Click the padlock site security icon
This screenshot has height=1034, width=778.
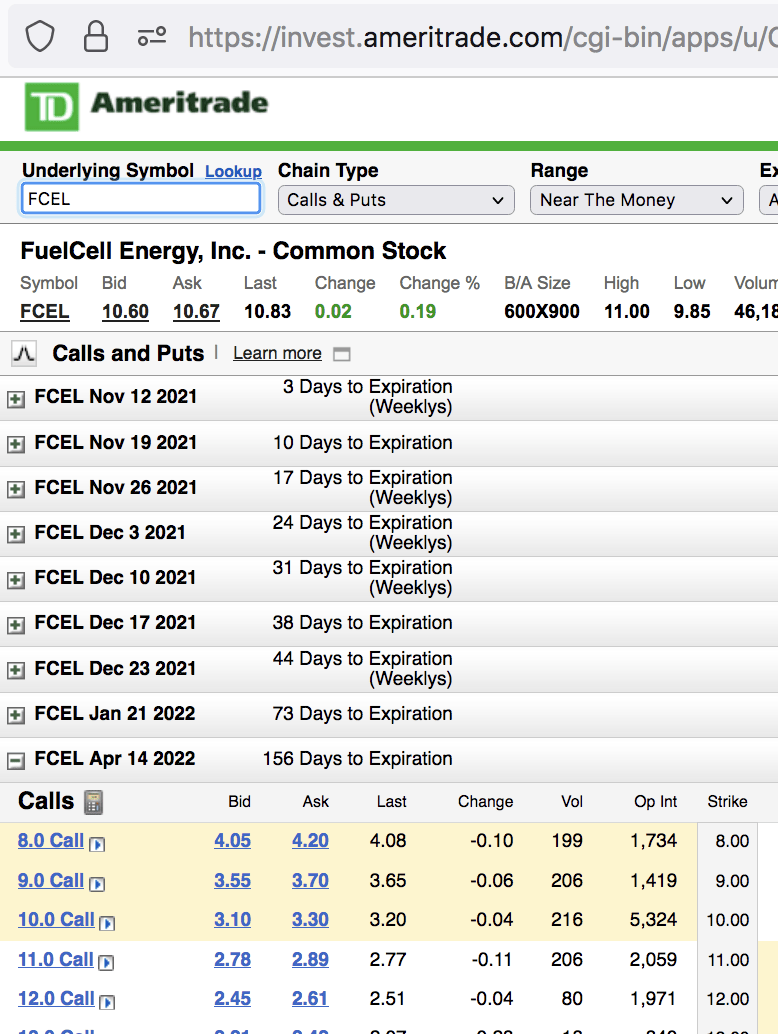click(x=96, y=37)
